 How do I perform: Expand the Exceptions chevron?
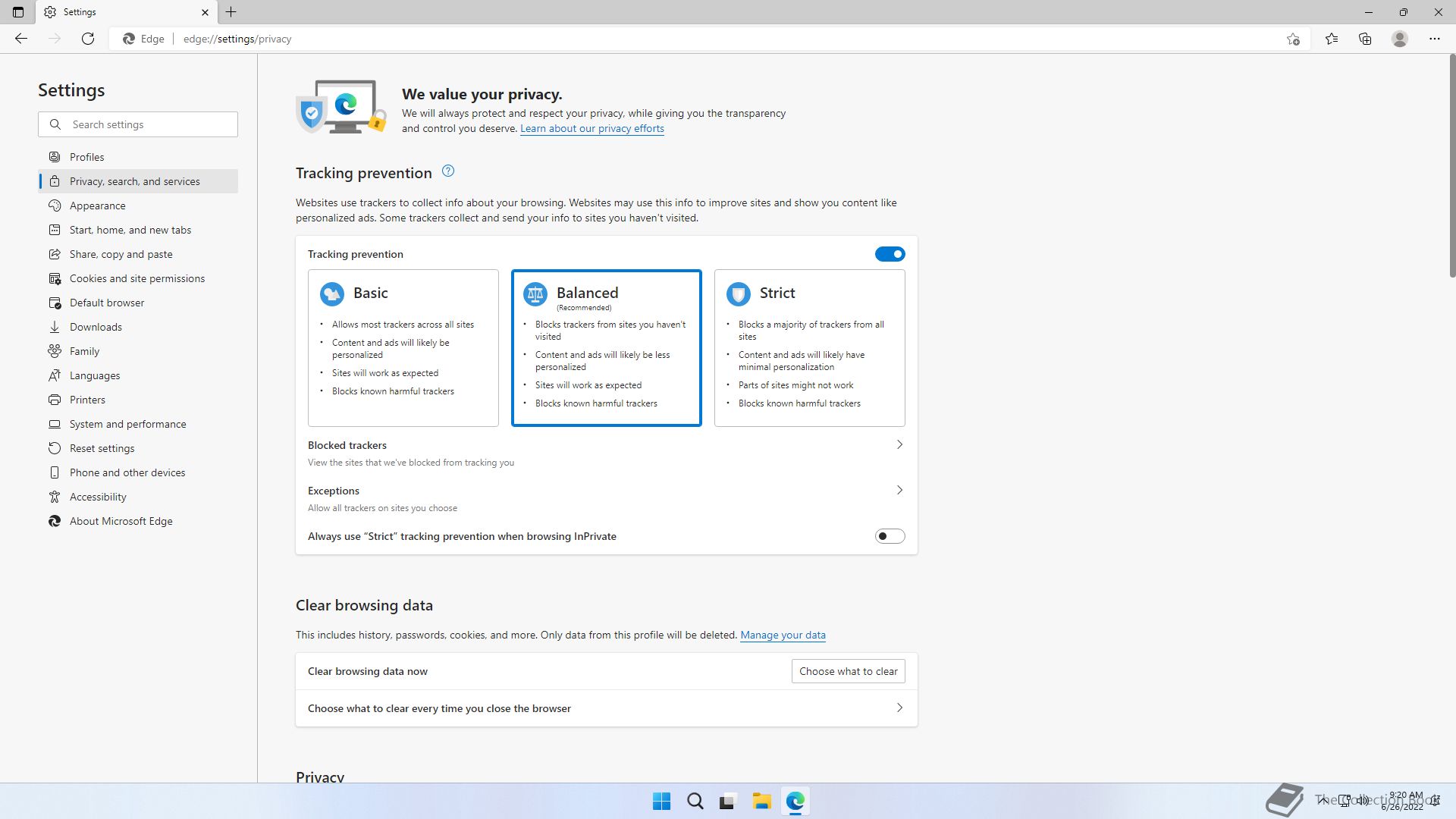[899, 491]
